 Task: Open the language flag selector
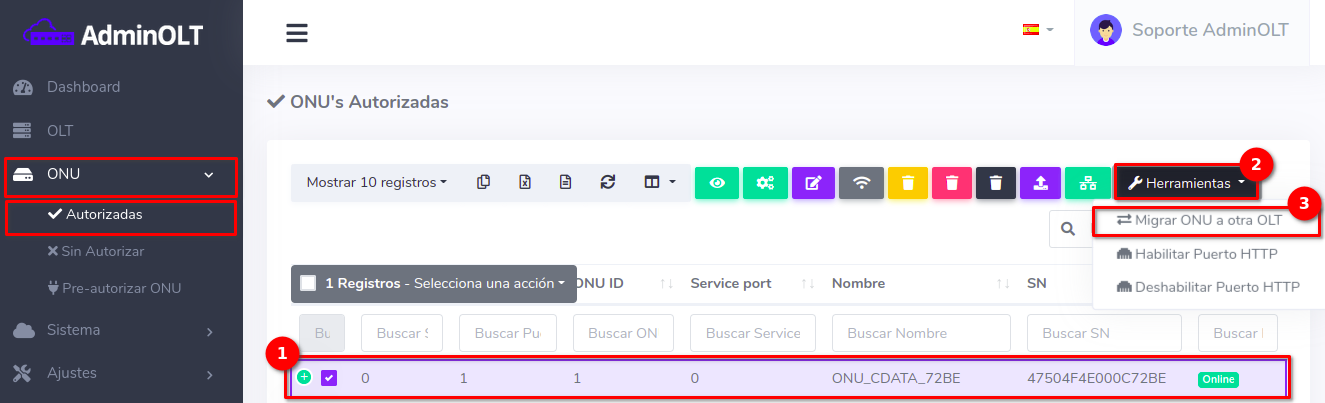tap(1037, 30)
